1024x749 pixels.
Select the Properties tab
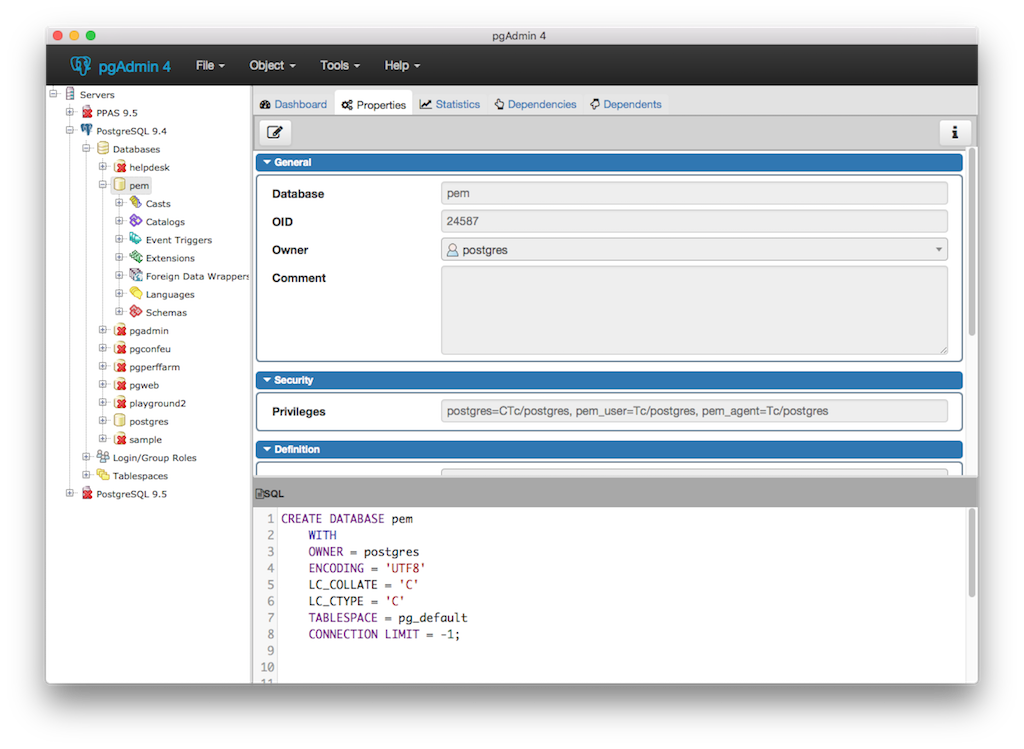[x=374, y=104]
